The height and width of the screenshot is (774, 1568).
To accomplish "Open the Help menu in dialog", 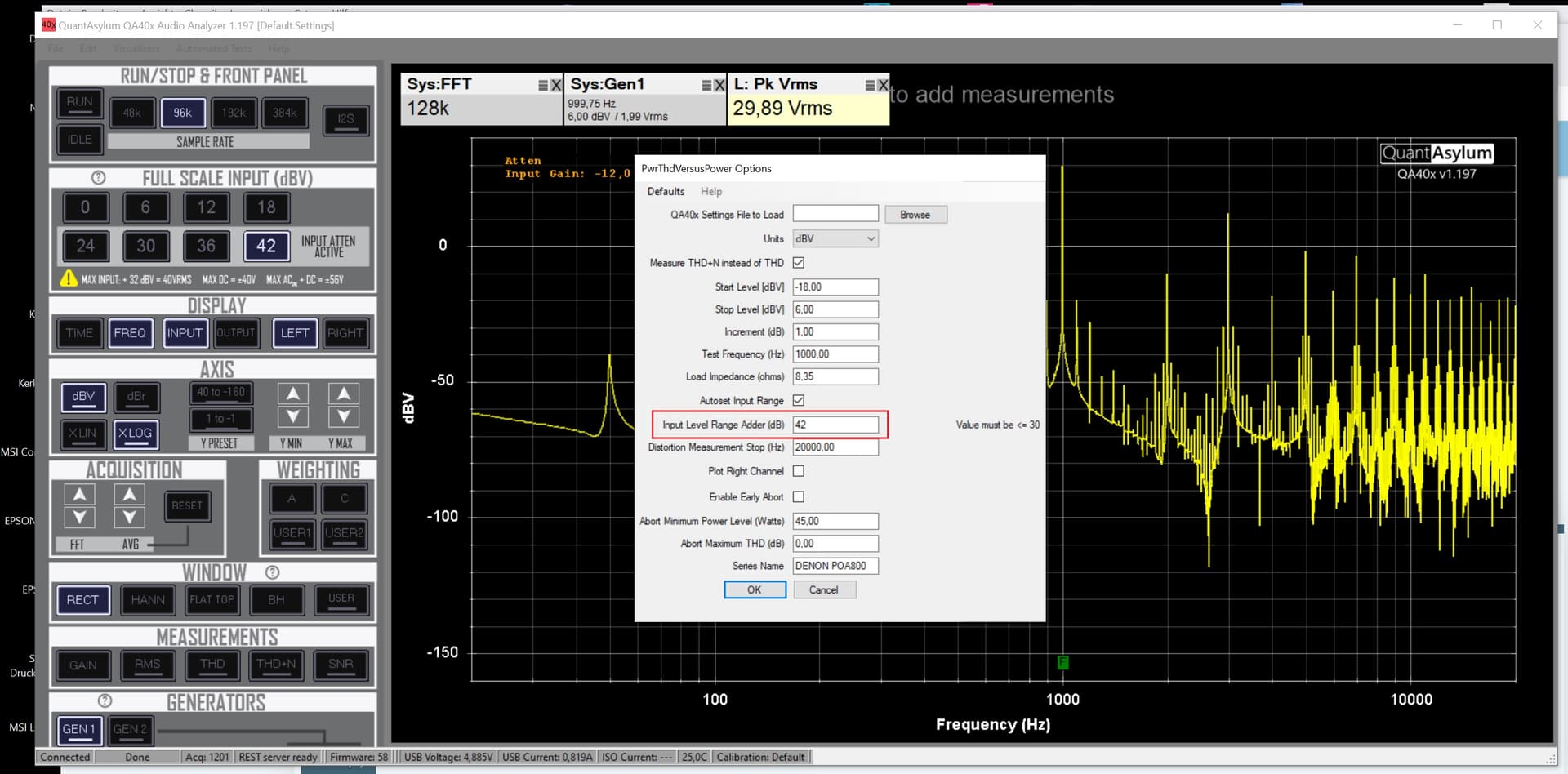I will point(710,191).
